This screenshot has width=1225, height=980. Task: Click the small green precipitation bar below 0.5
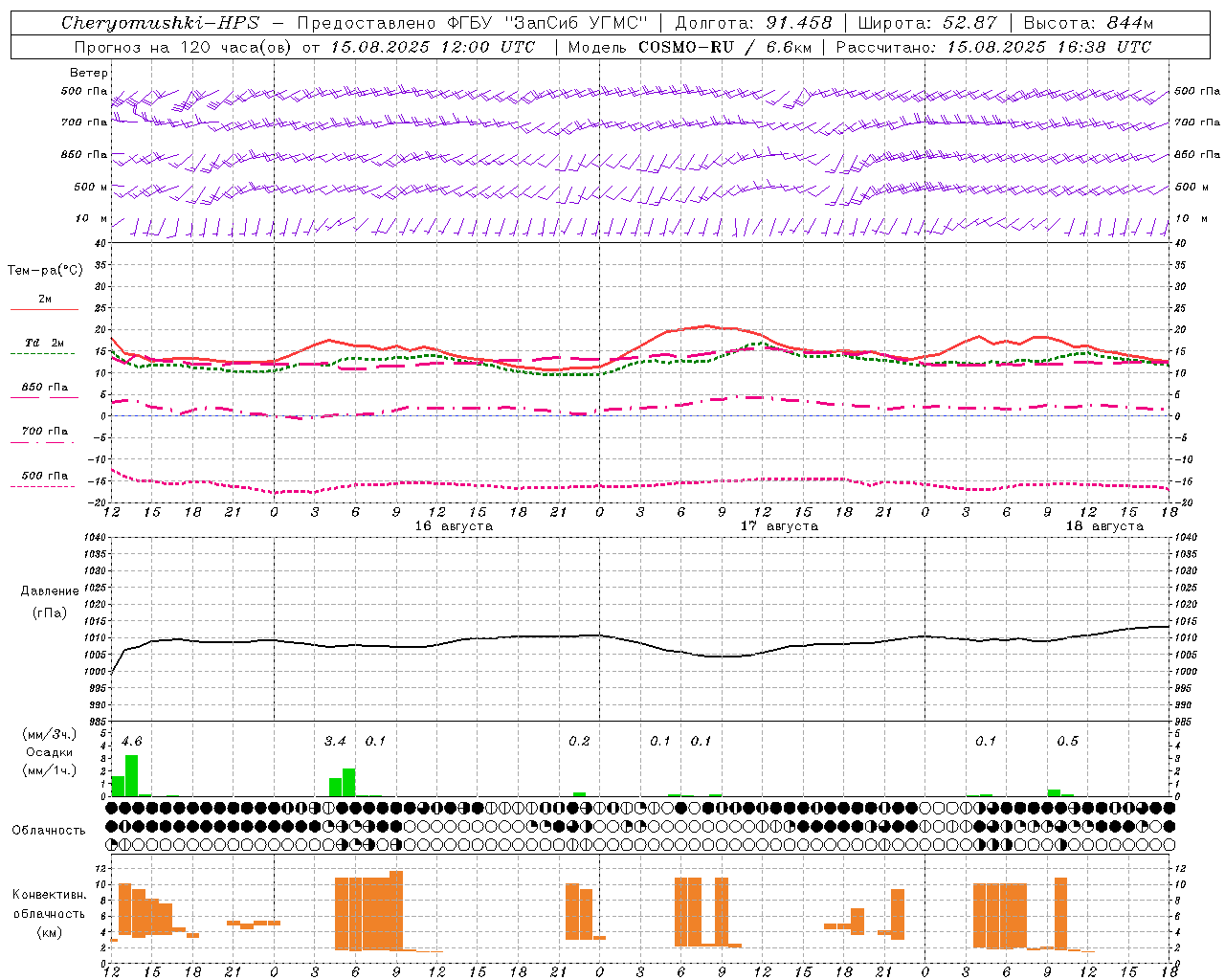click(x=1054, y=792)
